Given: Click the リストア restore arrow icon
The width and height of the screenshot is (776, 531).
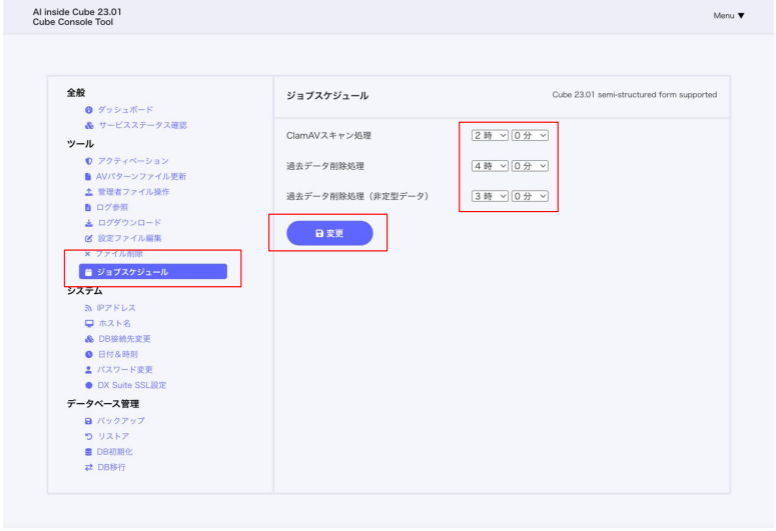Looking at the screenshot, I should point(89,436).
